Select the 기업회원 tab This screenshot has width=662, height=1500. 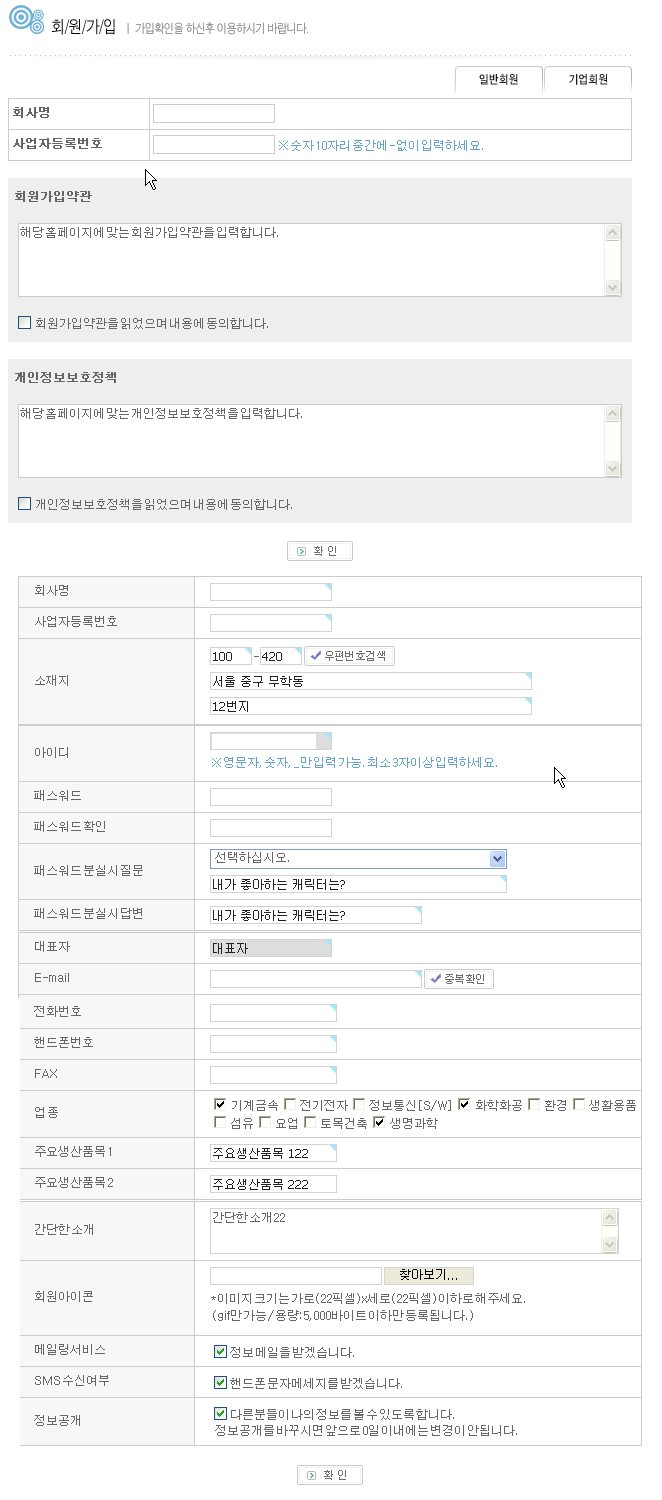(x=588, y=79)
